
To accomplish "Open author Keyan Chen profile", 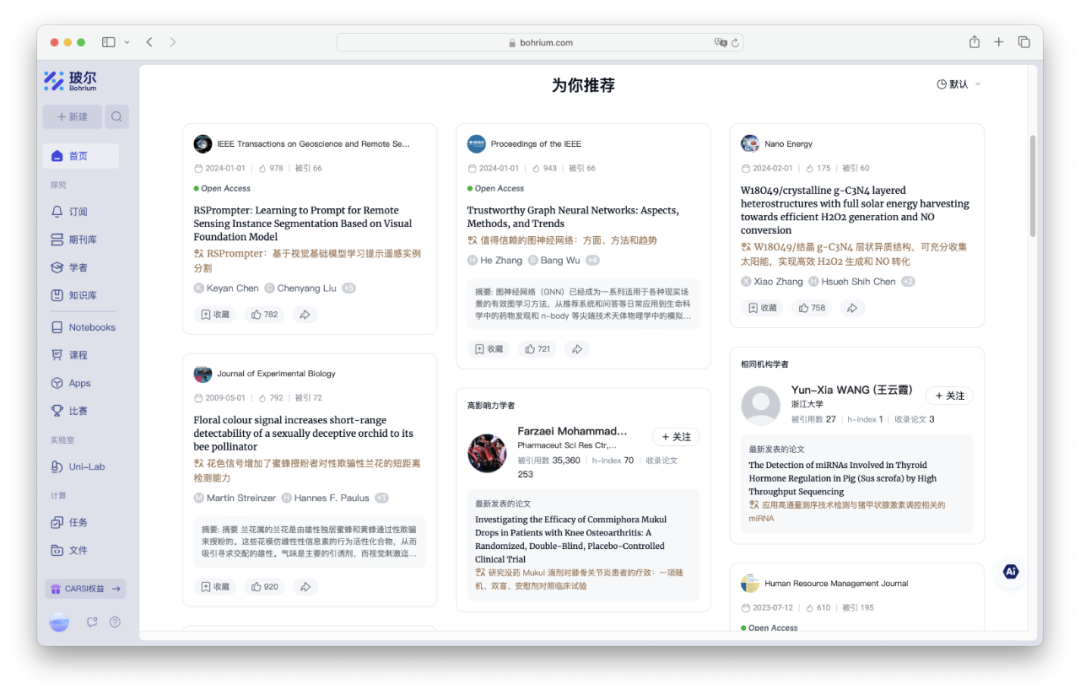I will click(x=233, y=288).
